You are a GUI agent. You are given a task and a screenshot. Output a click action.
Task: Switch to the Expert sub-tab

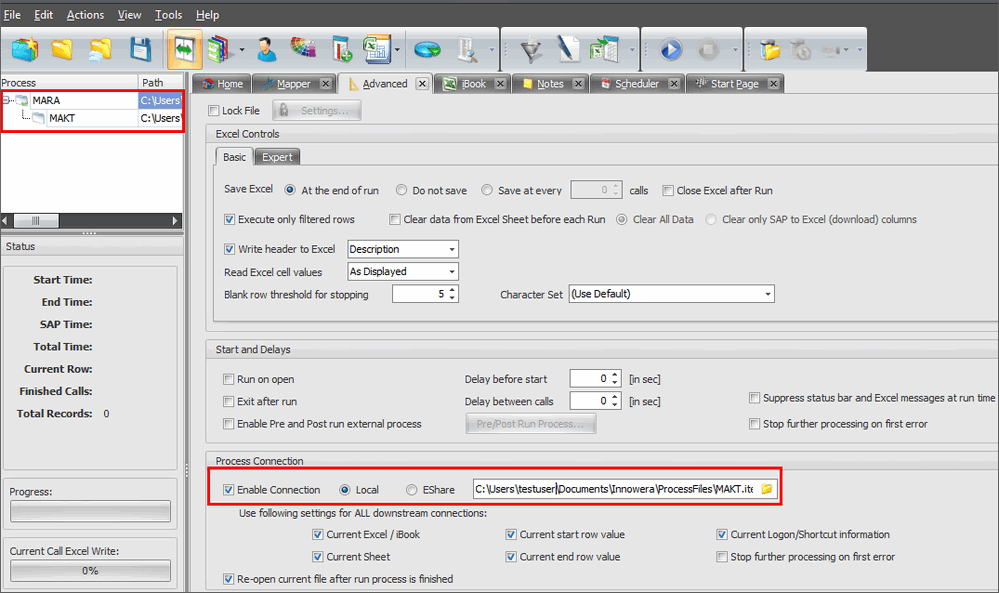(277, 157)
